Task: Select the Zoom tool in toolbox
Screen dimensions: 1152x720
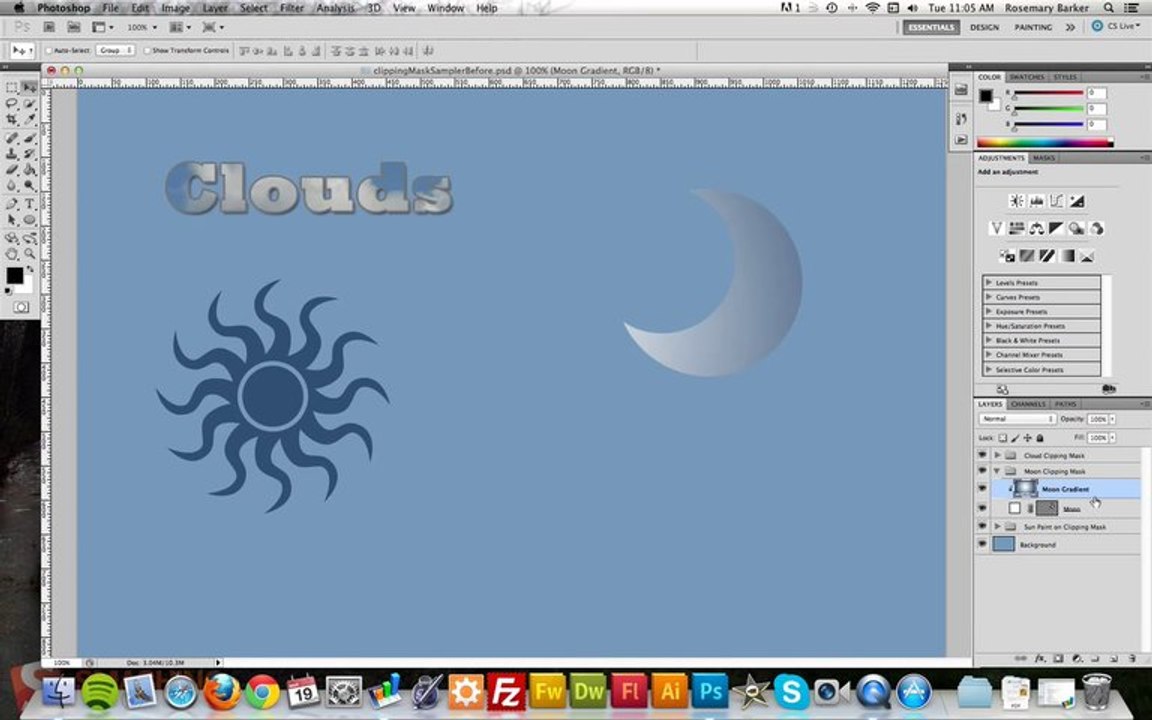Action: (x=29, y=254)
